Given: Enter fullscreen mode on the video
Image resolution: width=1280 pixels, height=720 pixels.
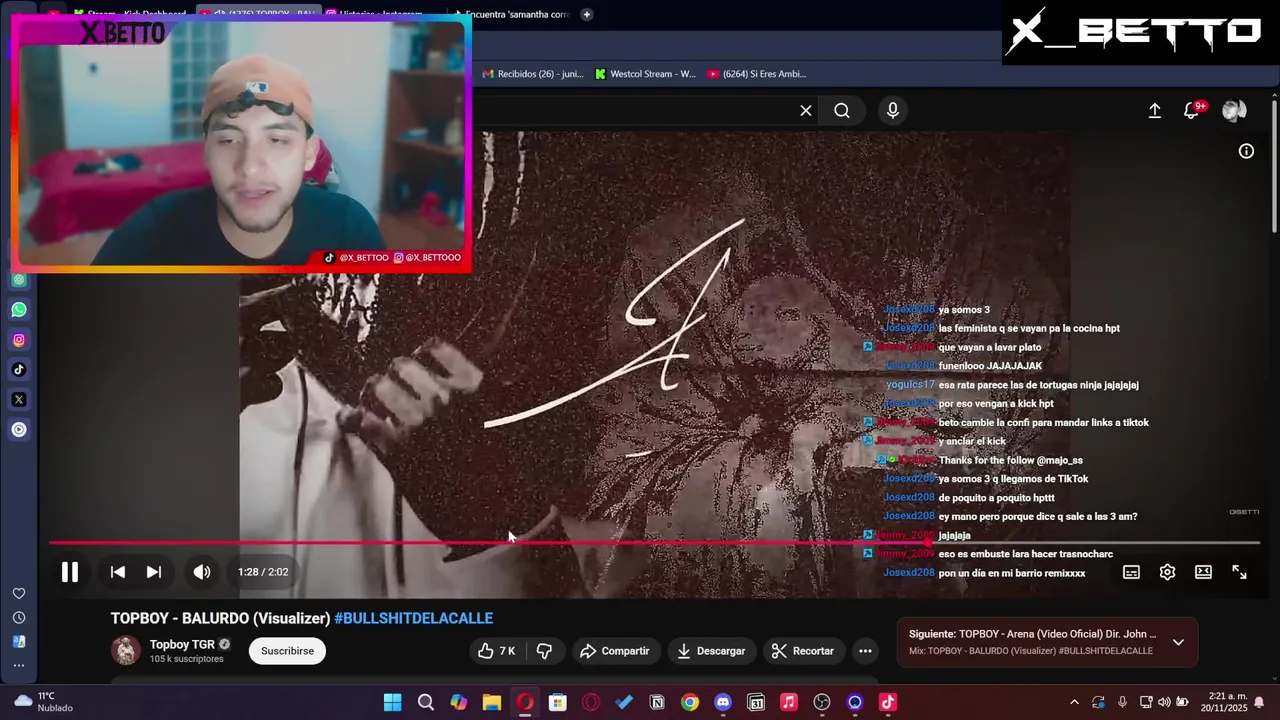Looking at the screenshot, I should [x=1239, y=572].
